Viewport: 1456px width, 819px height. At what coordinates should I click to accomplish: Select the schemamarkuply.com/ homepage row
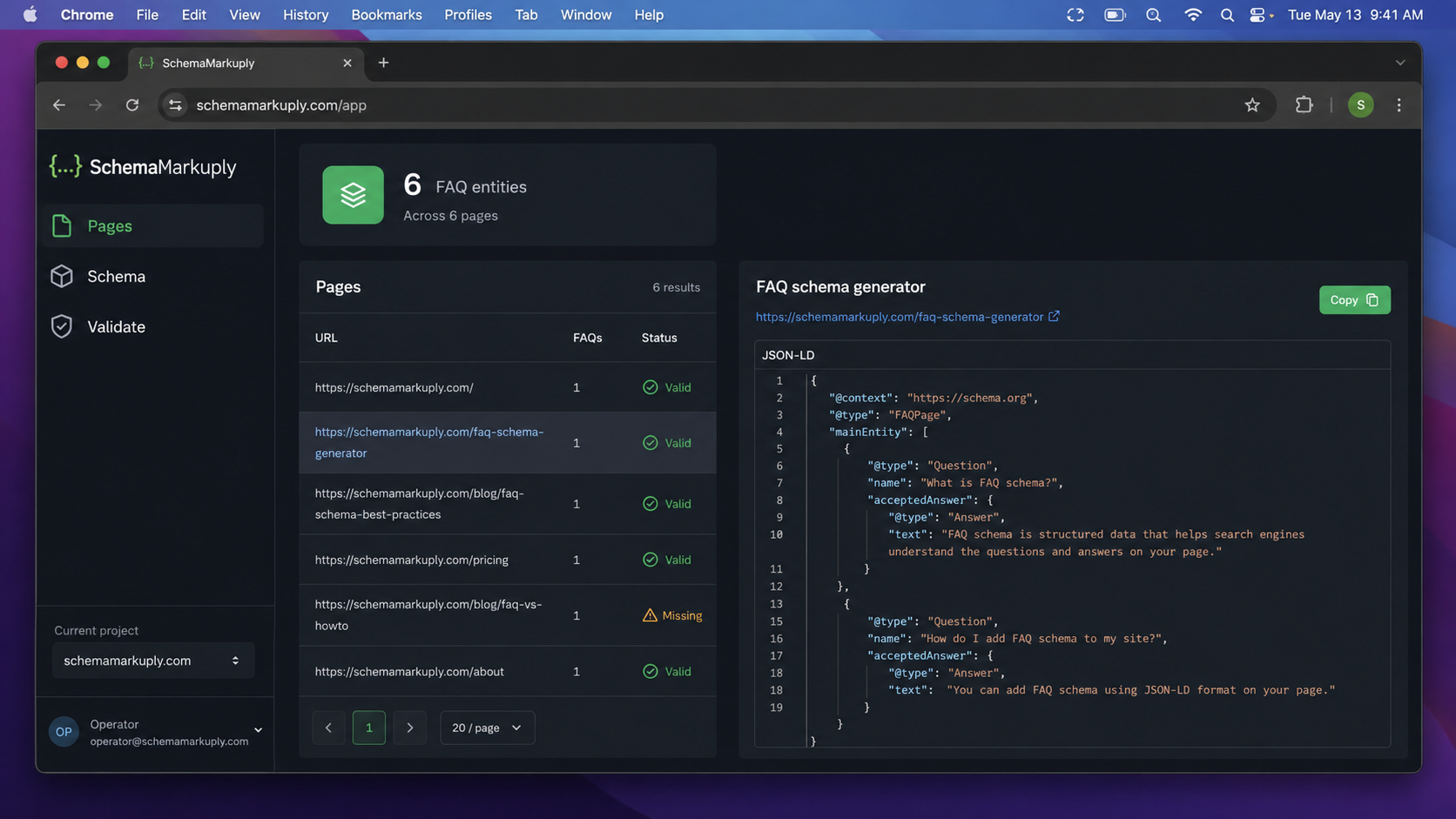(508, 387)
